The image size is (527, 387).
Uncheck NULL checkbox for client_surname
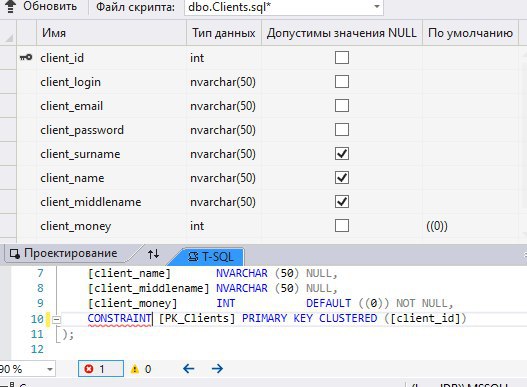[342, 154]
